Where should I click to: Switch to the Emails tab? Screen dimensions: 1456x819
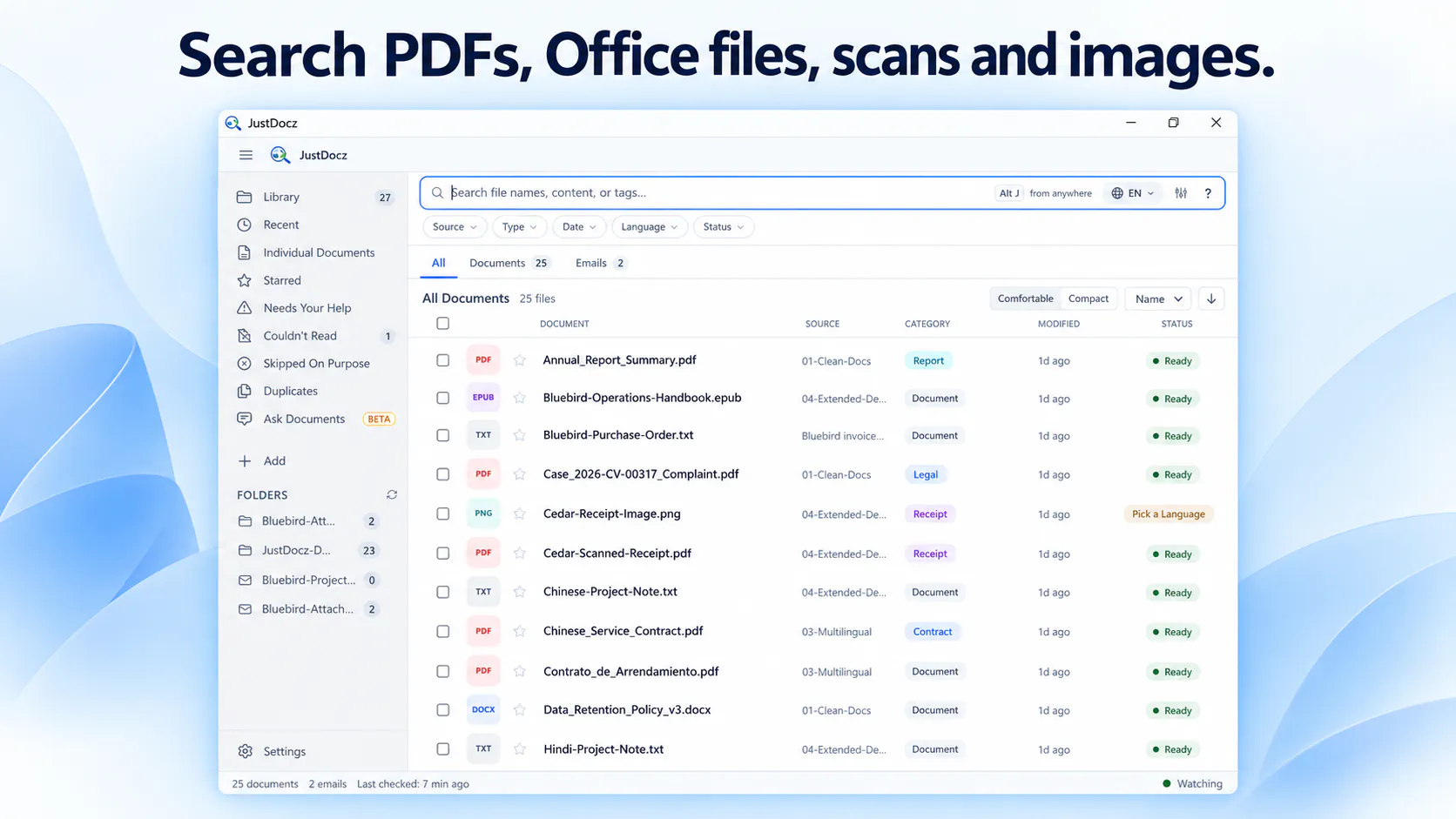point(600,263)
